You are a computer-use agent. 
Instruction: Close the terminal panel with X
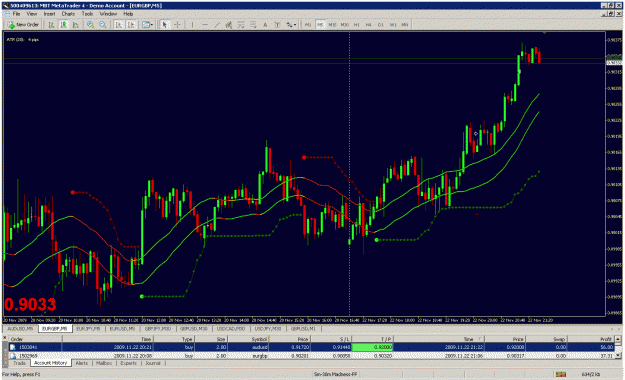5,339
